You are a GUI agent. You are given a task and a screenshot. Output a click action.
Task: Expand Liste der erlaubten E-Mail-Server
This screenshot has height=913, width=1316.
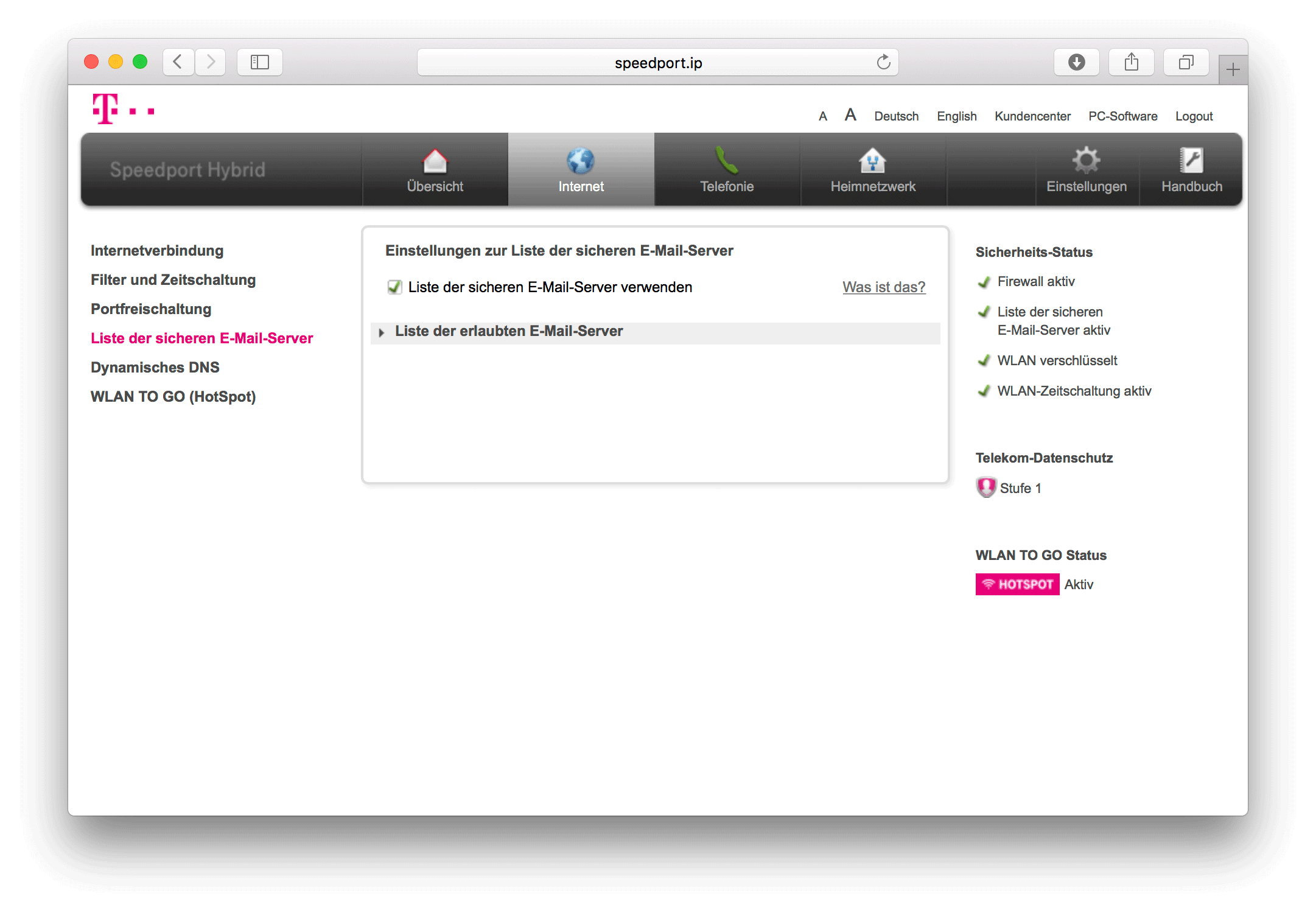pos(382,332)
